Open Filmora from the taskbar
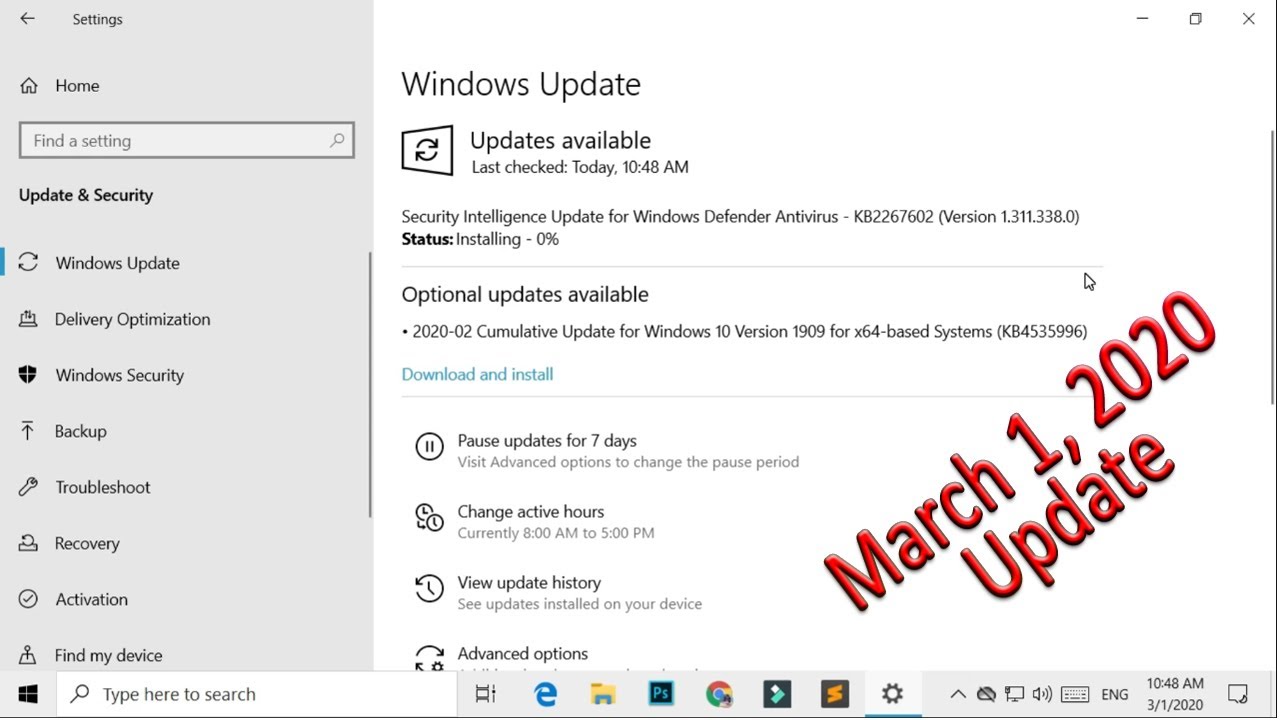1280x720 pixels. tap(777, 694)
